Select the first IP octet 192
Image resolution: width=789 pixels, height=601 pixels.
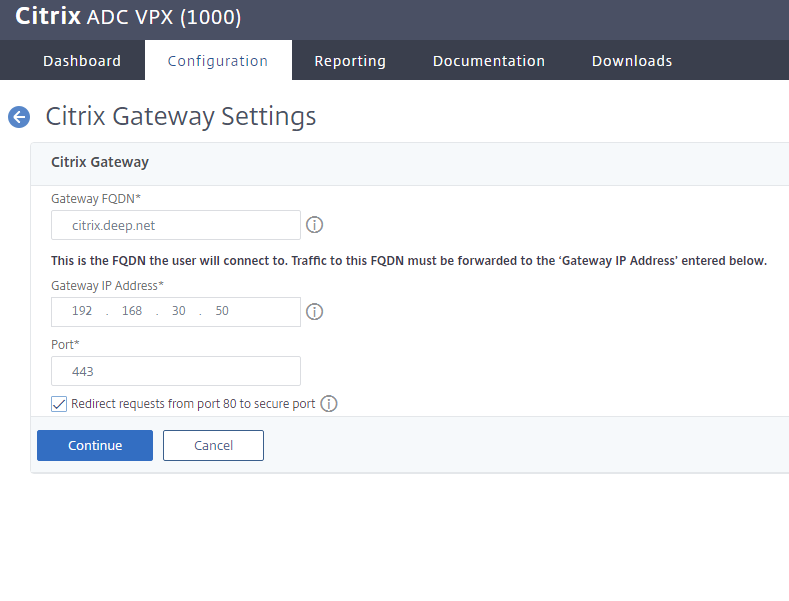(x=82, y=311)
